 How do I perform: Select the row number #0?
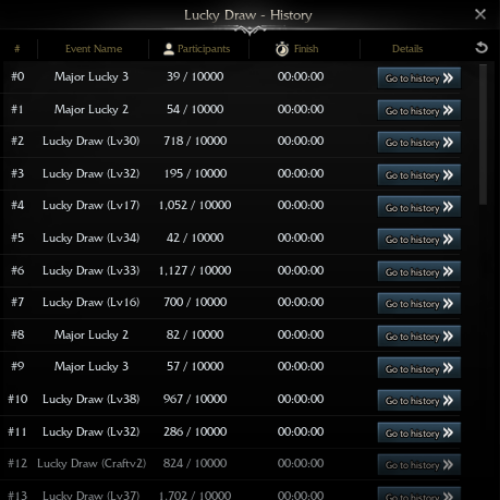pyautogui.click(x=18, y=77)
